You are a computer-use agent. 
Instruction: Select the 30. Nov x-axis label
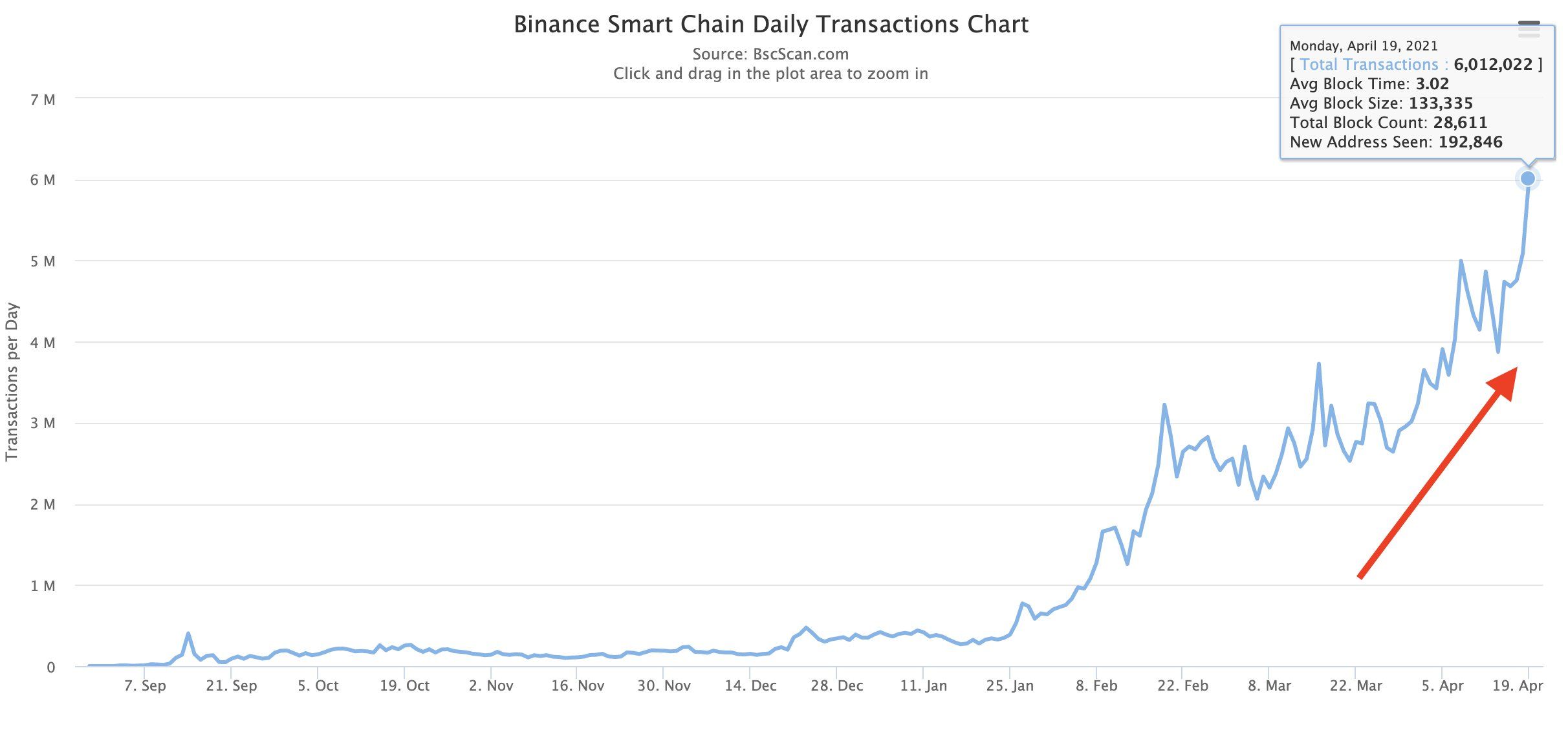pos(664,686)
